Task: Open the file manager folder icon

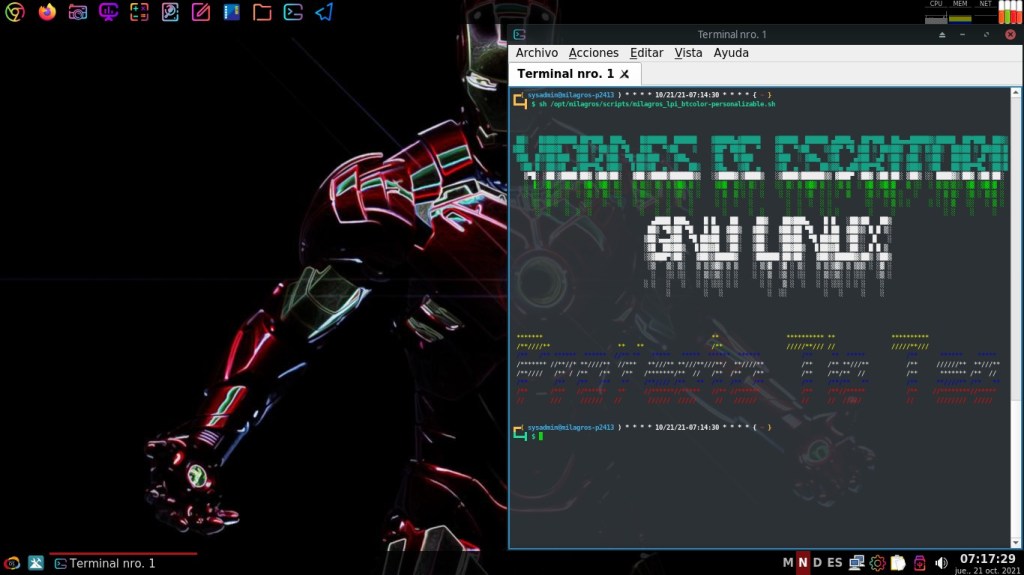Action: point(262,12)
